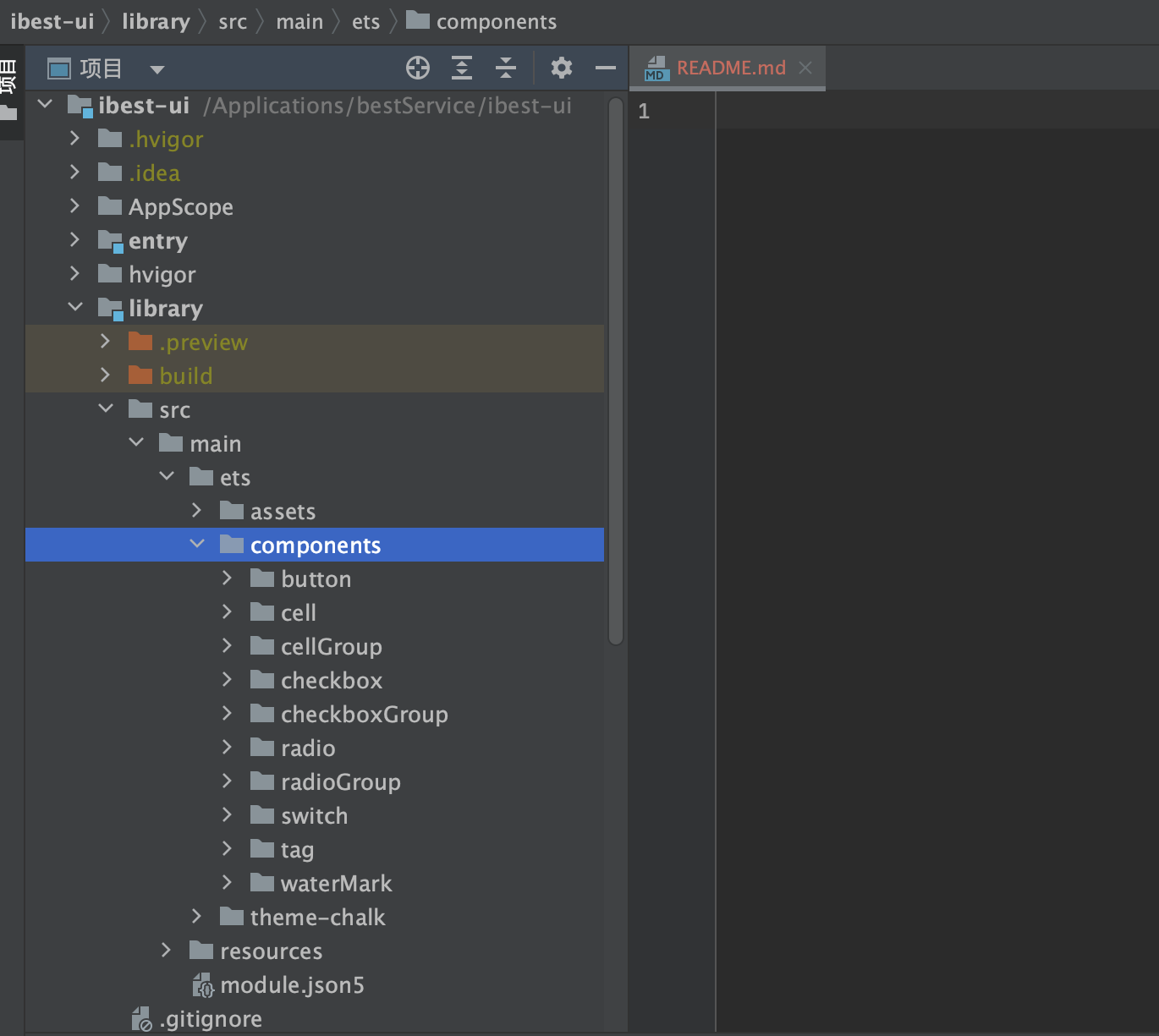Expand the radio folder arrow
The width and height of the screenshot is (1159, 1036).
click(x=227, y=747)
